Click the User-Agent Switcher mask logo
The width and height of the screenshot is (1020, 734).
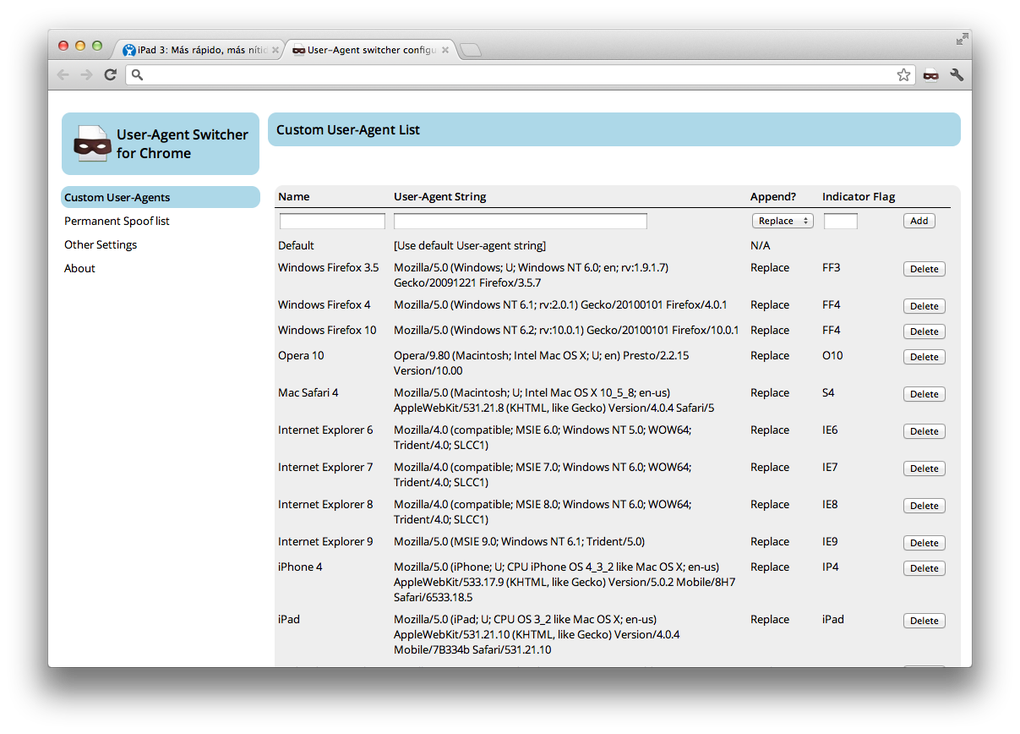click(x=92, y=143)
